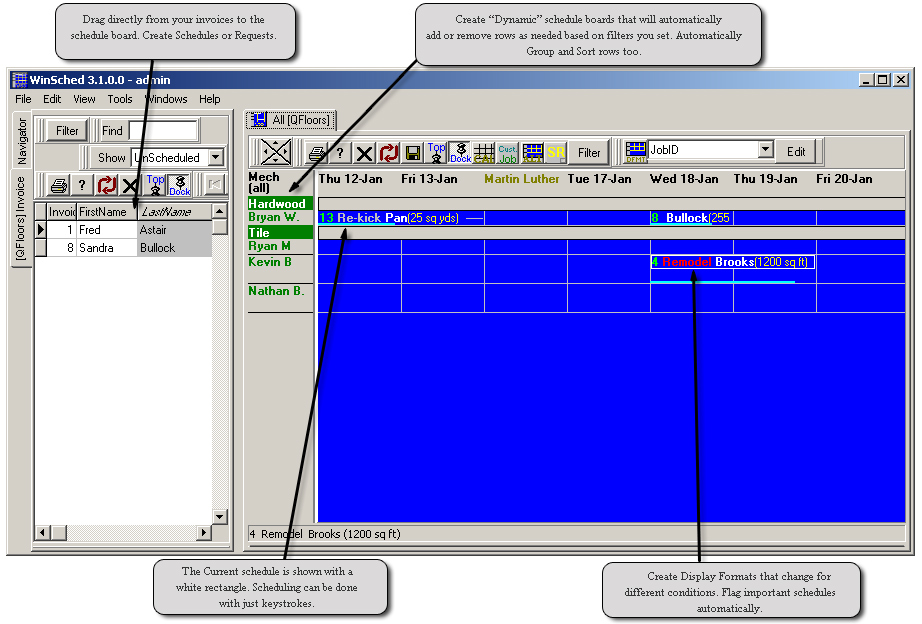Click the Cust. Job icon in the toolbar

pos(508,153)
